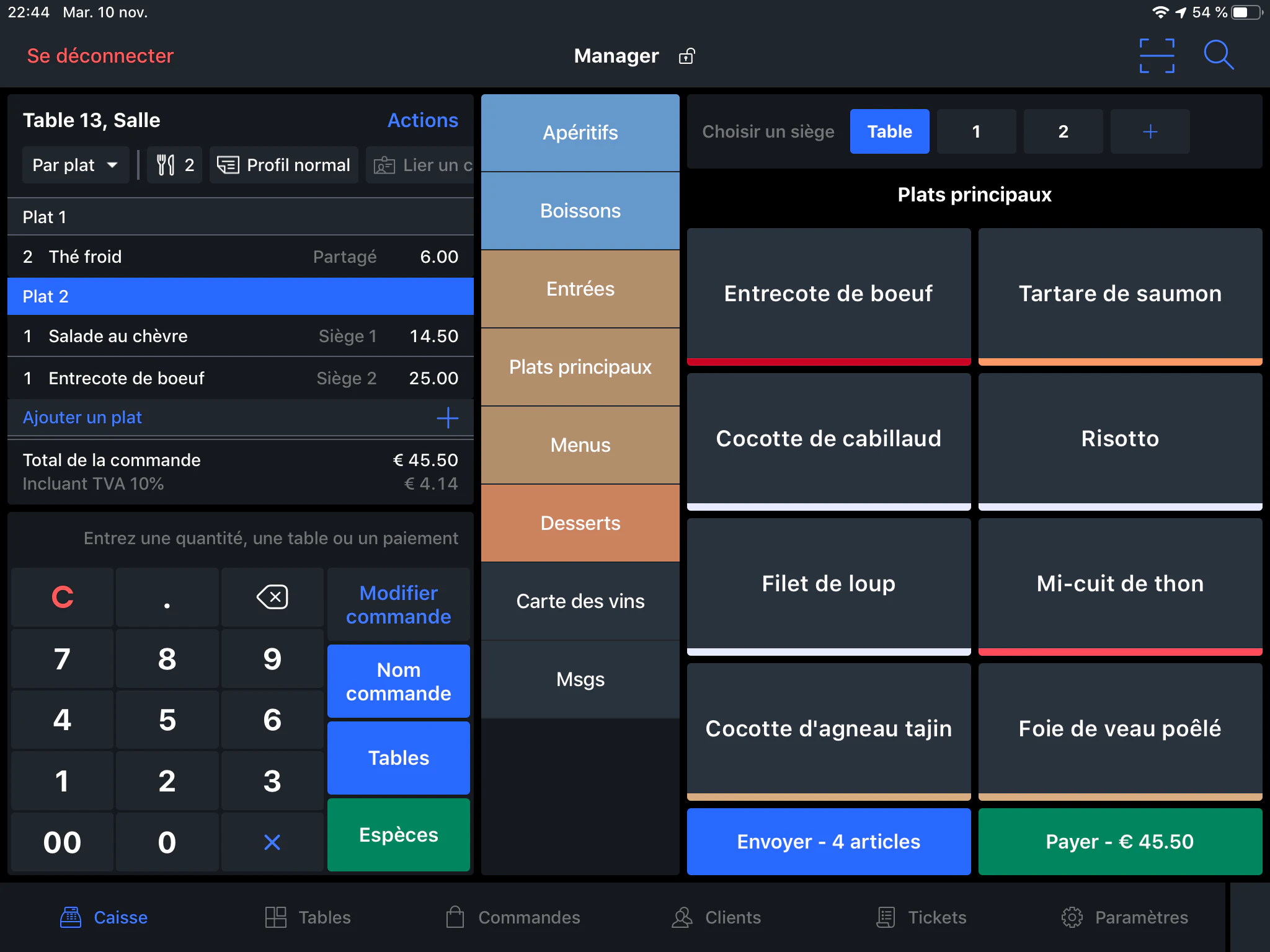This screenshot has width=1270, height=952.
Task: Select seat 2 in seat chooser
Action: (x=1063, y=131)
